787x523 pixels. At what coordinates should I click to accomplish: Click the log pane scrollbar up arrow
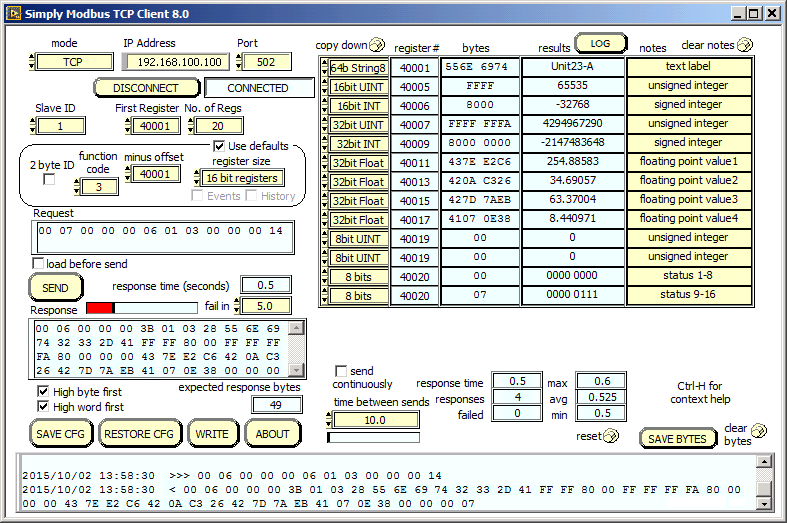pyautogui.click(x=764, y=461)
